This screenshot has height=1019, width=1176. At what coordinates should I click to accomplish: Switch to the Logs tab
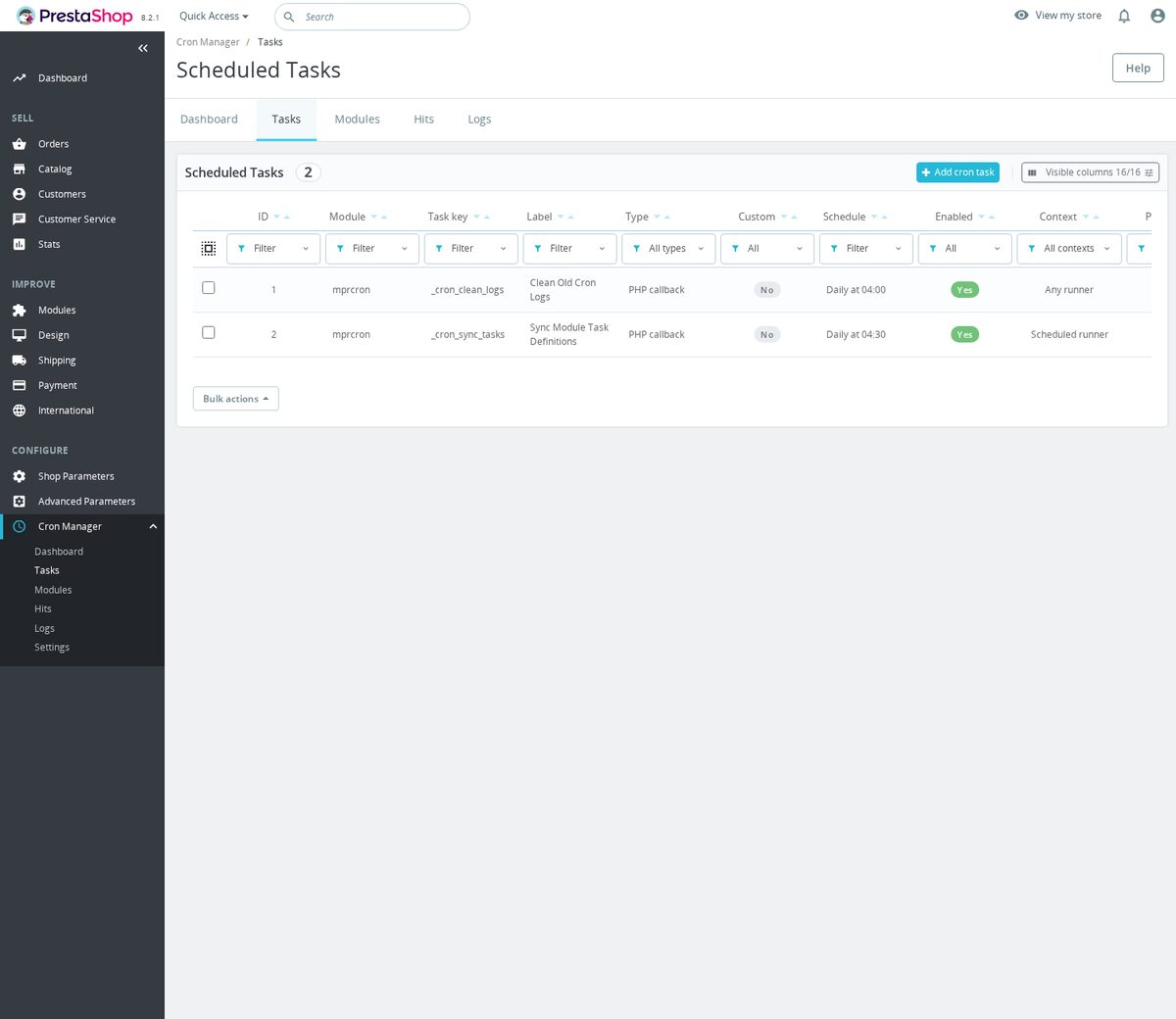[x=479, y=120]
